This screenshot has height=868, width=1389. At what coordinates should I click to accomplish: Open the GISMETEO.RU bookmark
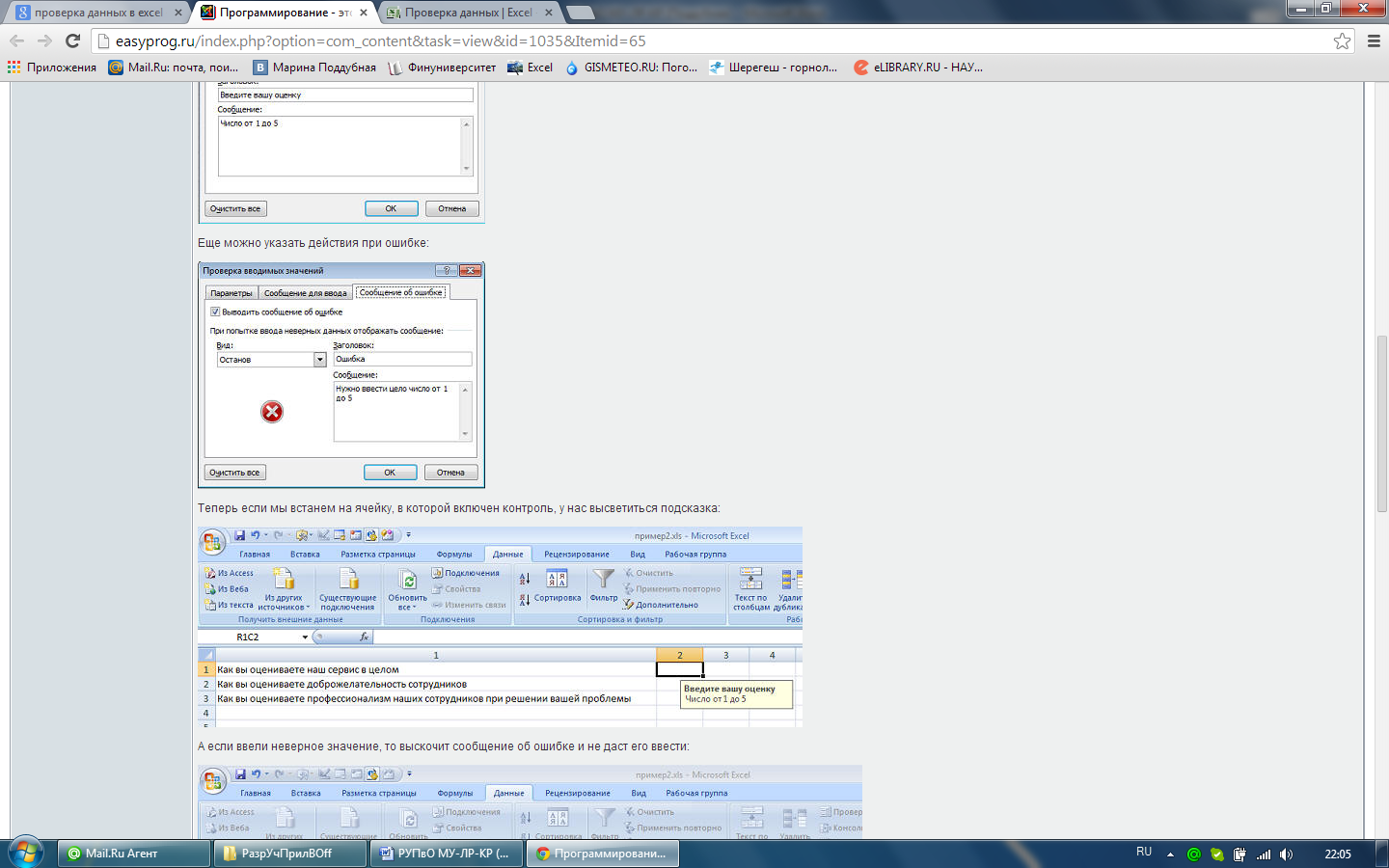pos(631,68)
